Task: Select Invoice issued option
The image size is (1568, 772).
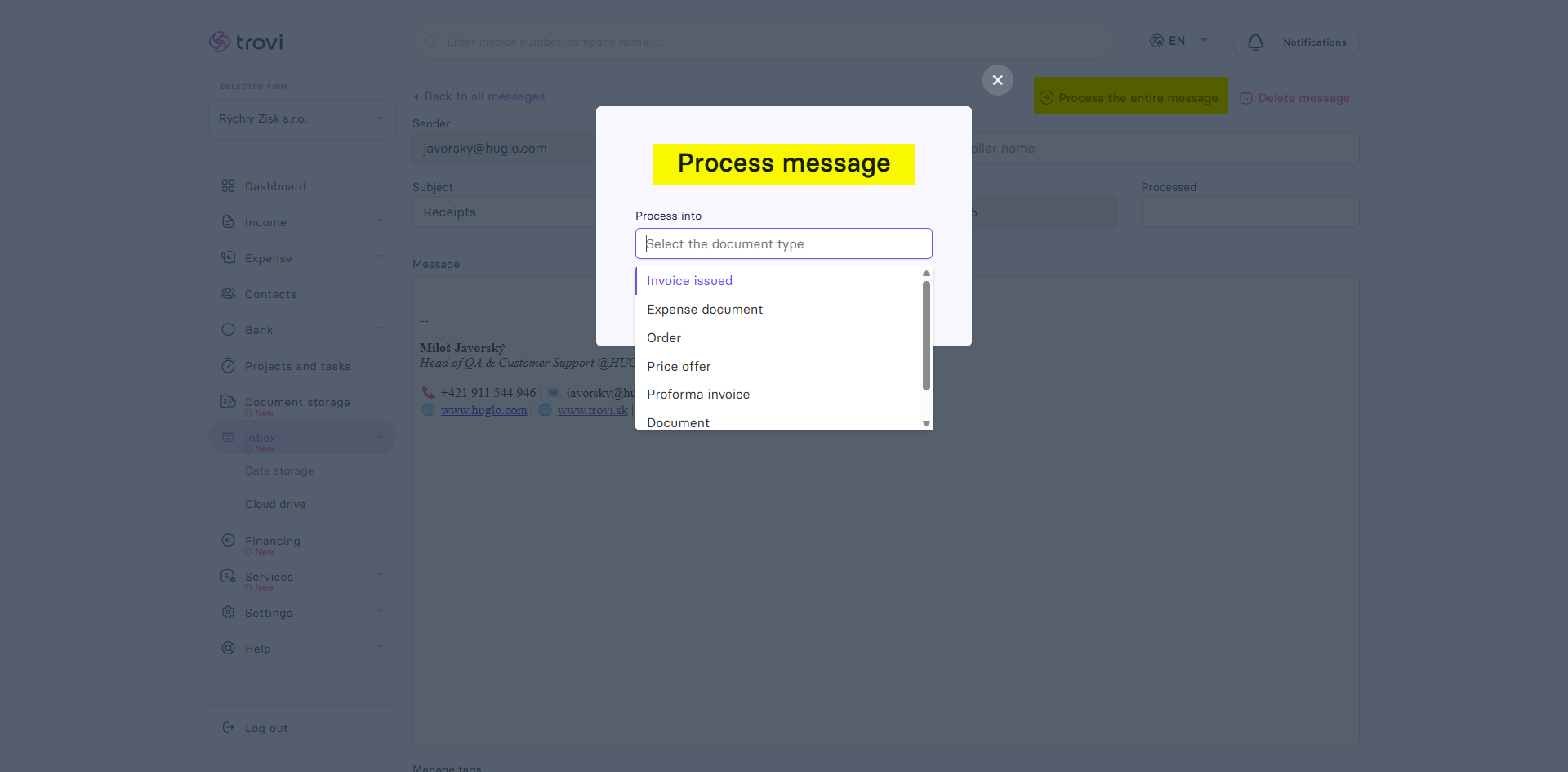Action: coord(778,280)
